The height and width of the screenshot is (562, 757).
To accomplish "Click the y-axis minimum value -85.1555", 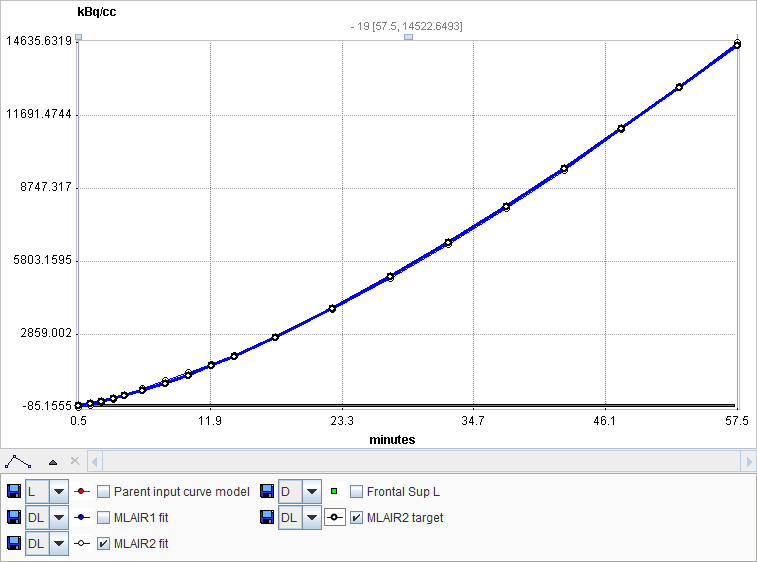I will point(47,406).
